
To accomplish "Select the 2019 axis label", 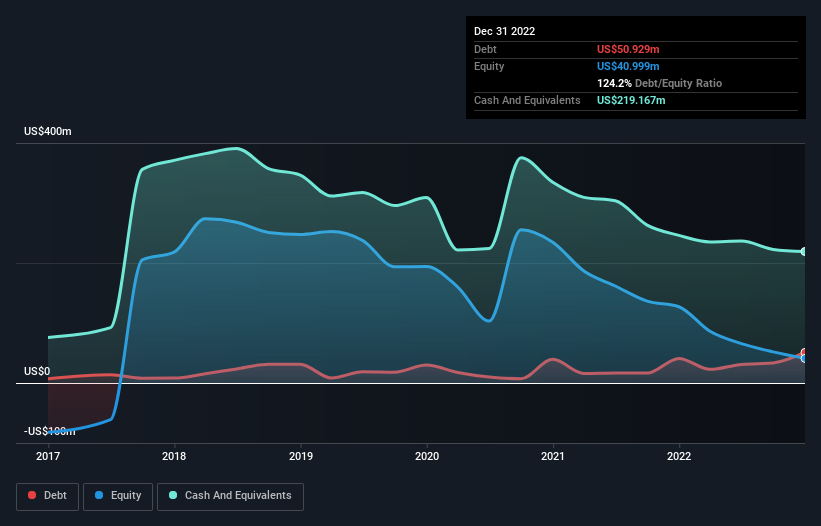I will [301, 456].
